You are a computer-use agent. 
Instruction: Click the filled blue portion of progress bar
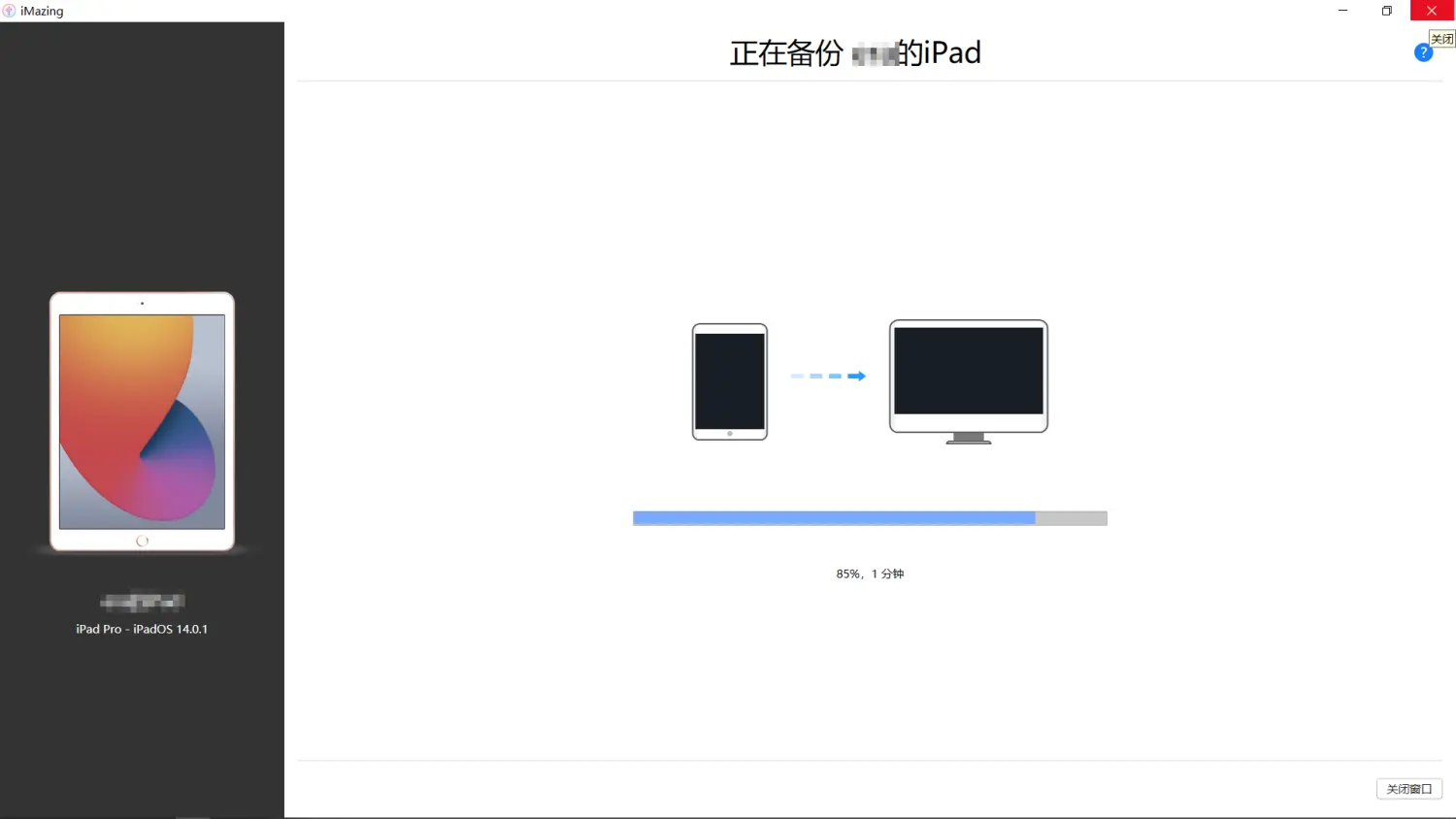tap(833, 518)
